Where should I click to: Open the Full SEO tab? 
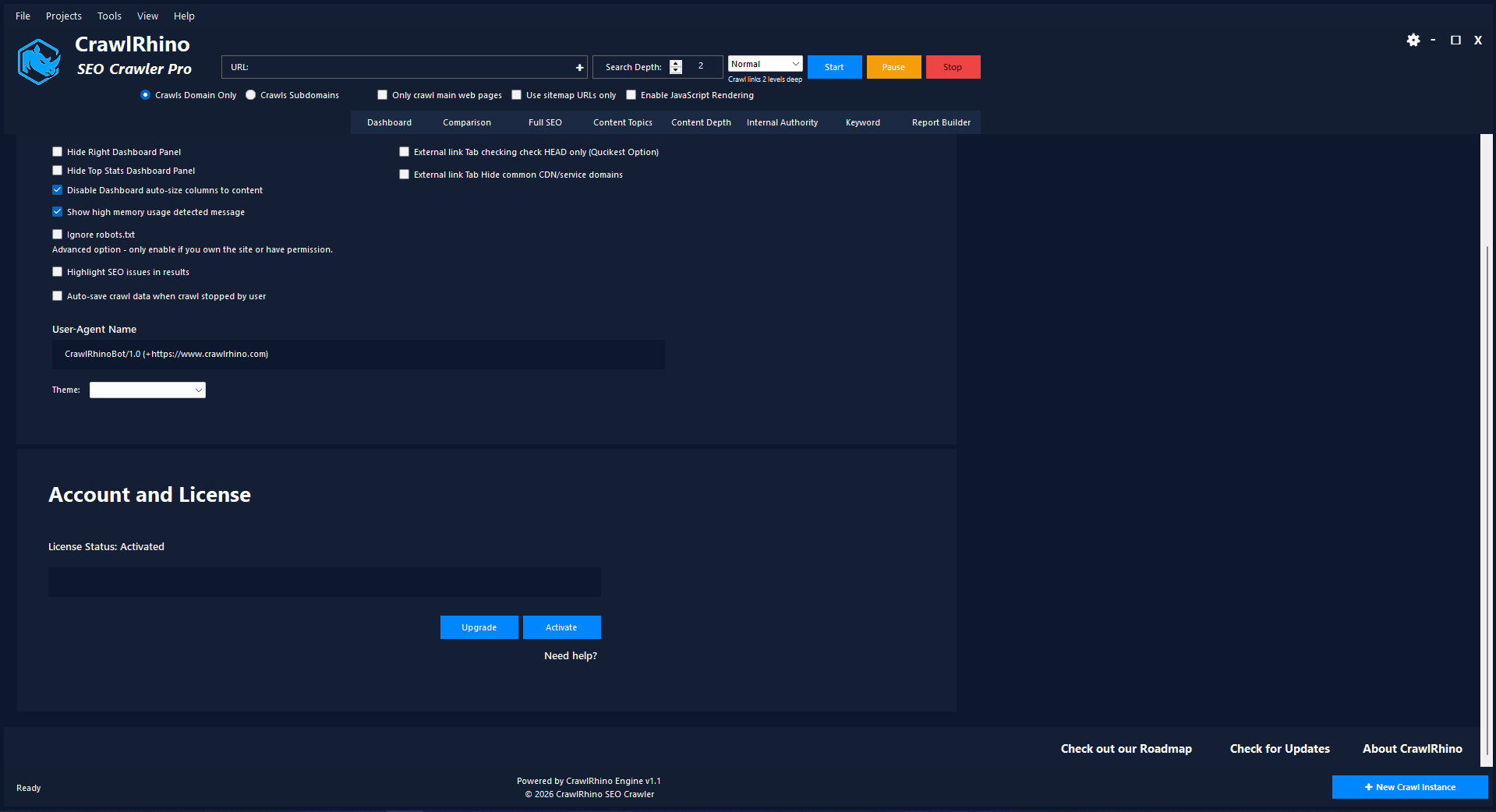(x=545, y=122)
